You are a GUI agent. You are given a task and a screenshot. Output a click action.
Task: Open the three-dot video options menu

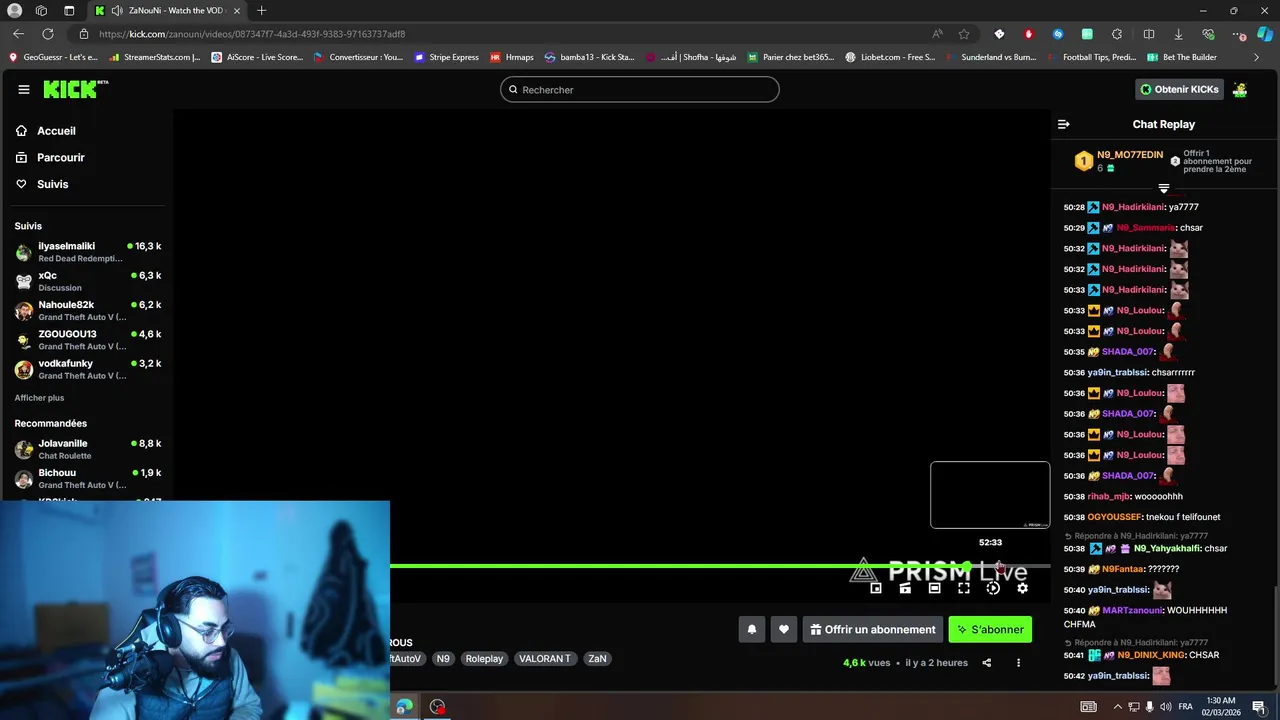(x=1019, y=662)
